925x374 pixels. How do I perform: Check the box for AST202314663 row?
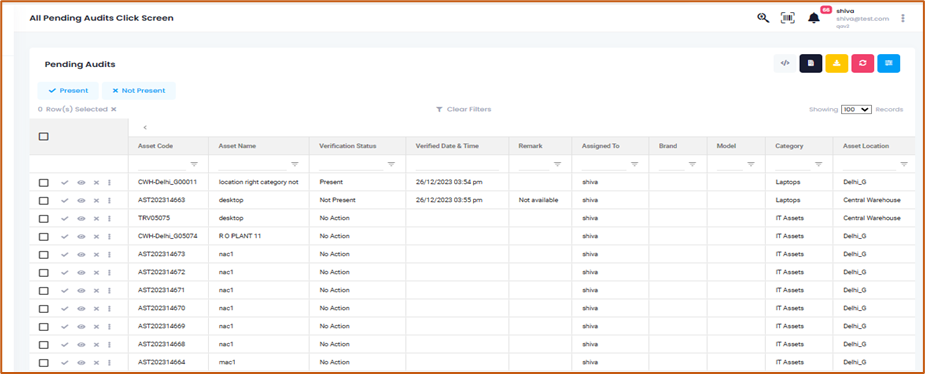[x=44, y=201]
